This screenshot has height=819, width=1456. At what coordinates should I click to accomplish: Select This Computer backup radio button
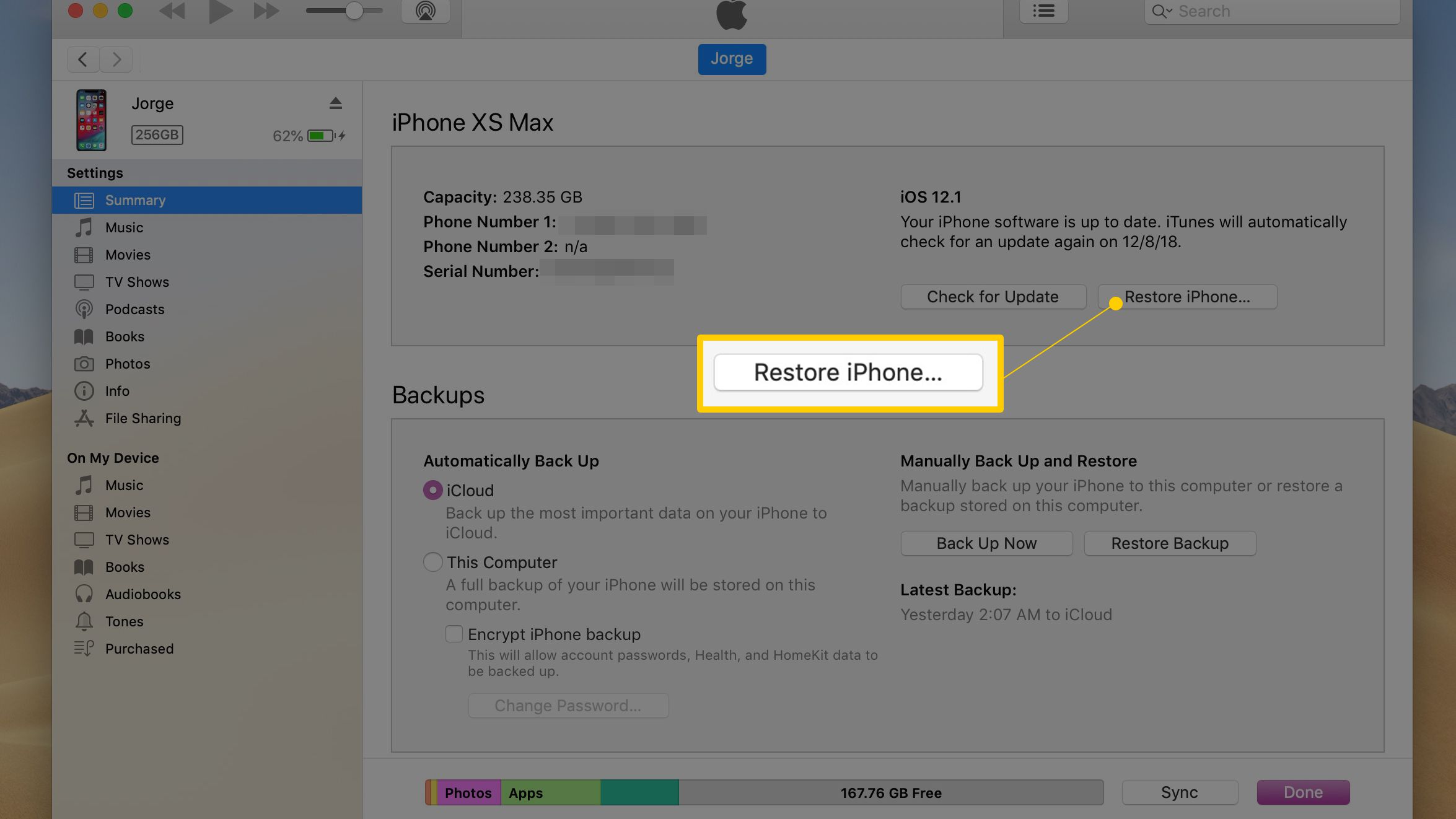(432, 562)
